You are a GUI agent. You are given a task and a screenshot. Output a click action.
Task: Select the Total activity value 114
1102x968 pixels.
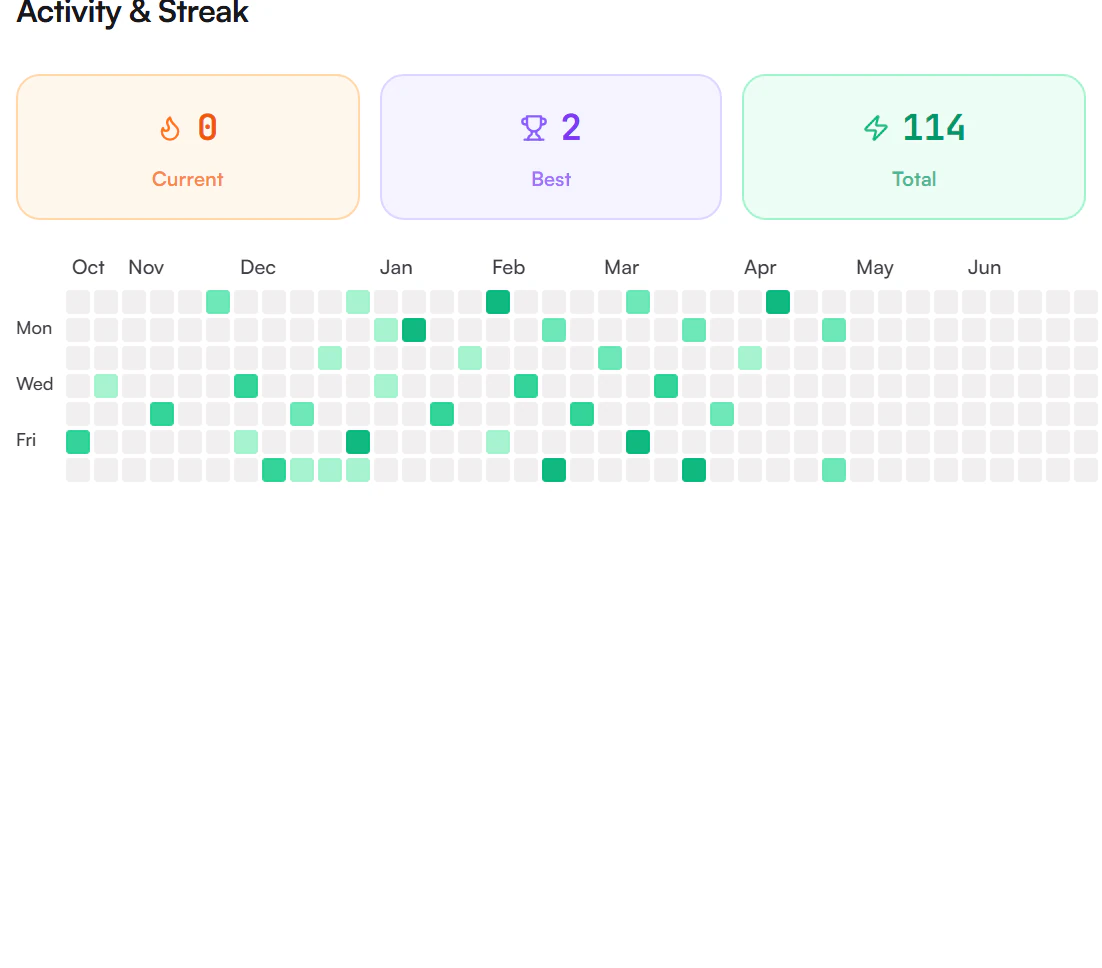(x=933, y=127)
